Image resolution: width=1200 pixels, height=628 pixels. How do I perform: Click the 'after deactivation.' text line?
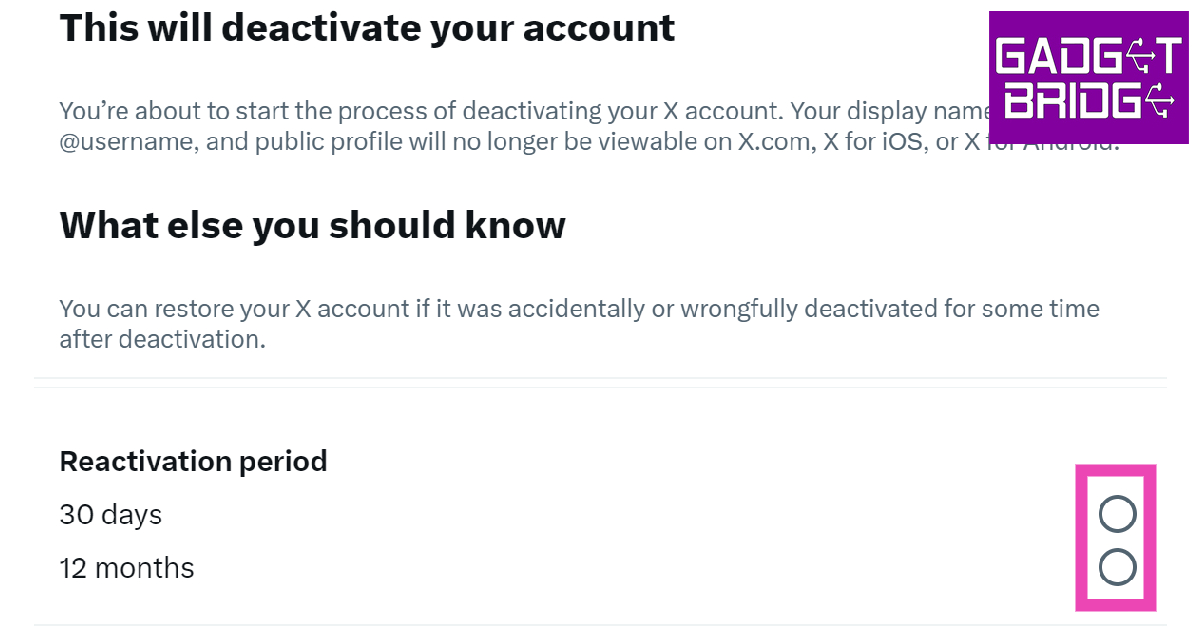[162, 339]
